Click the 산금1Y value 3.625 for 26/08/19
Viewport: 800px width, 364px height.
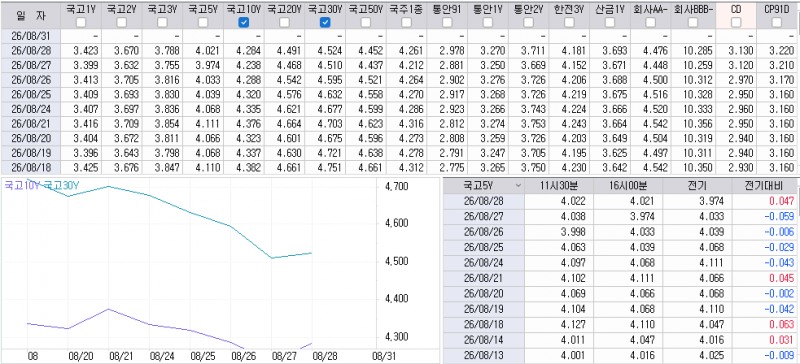(615, 152)
